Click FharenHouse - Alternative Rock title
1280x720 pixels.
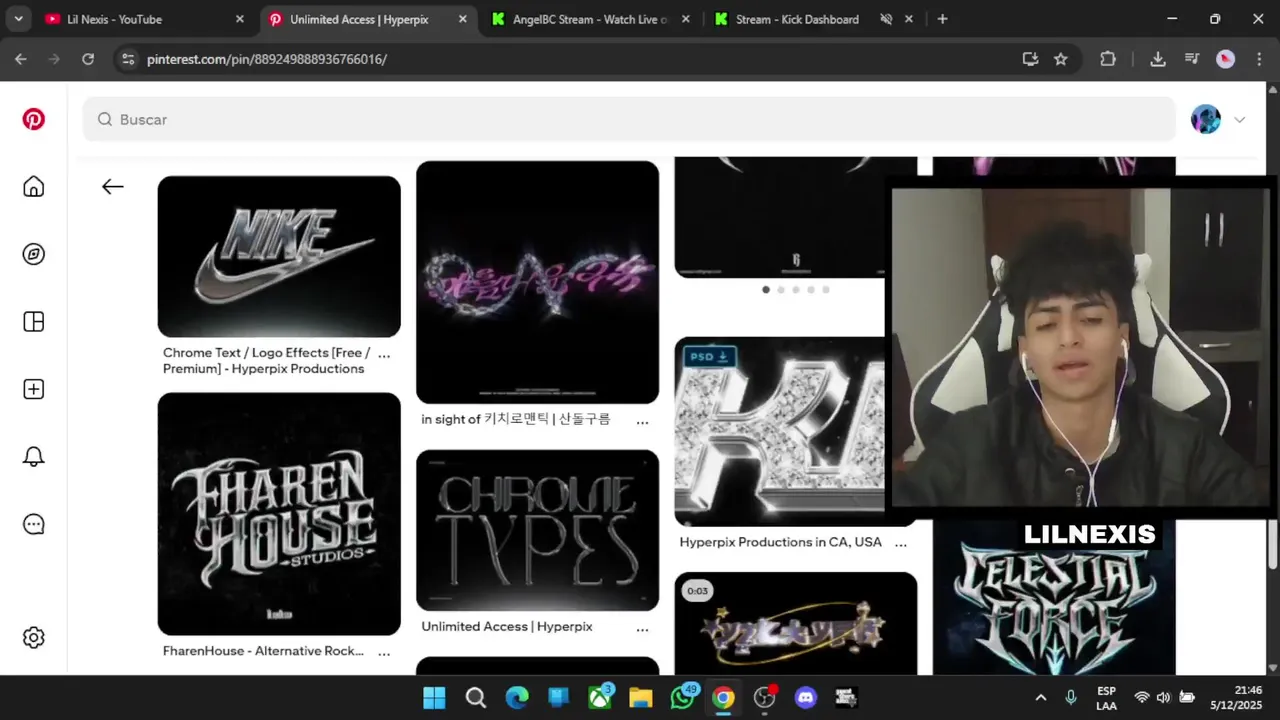point(263,651)
